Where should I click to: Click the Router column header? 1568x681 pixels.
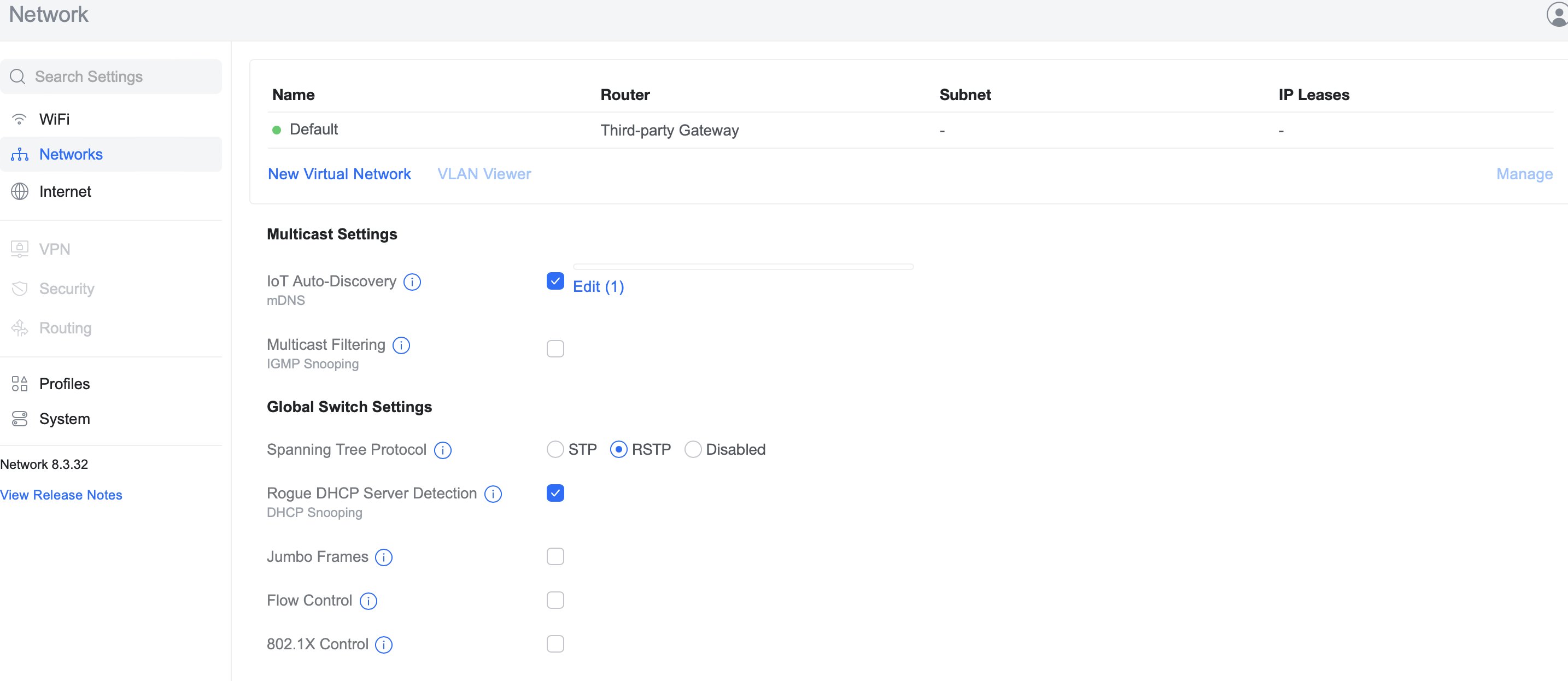coord(625,95)
